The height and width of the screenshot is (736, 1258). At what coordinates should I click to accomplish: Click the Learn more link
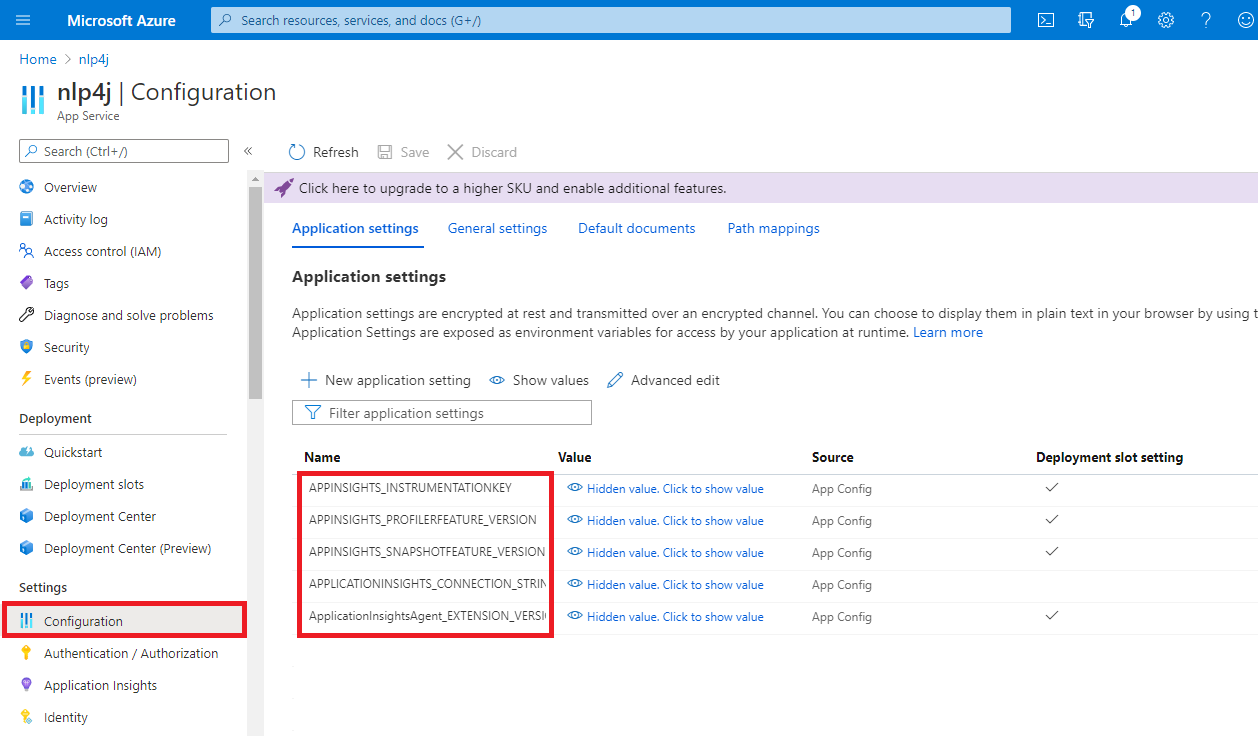pos(947,331)
